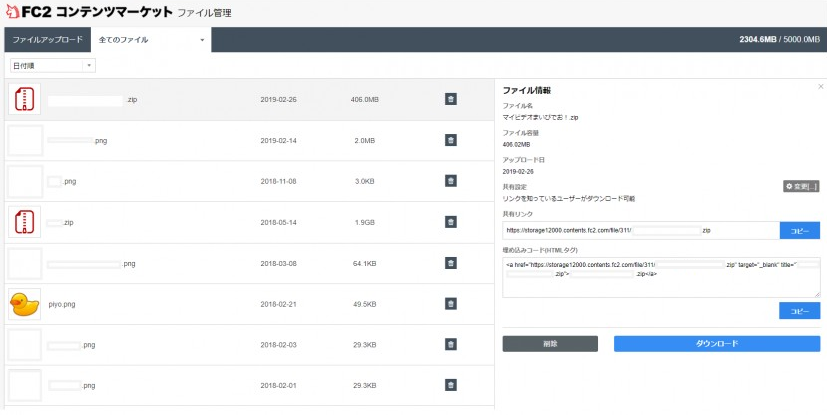Copy the HTML embed code

pyautogui.click(x=799, y=311)
